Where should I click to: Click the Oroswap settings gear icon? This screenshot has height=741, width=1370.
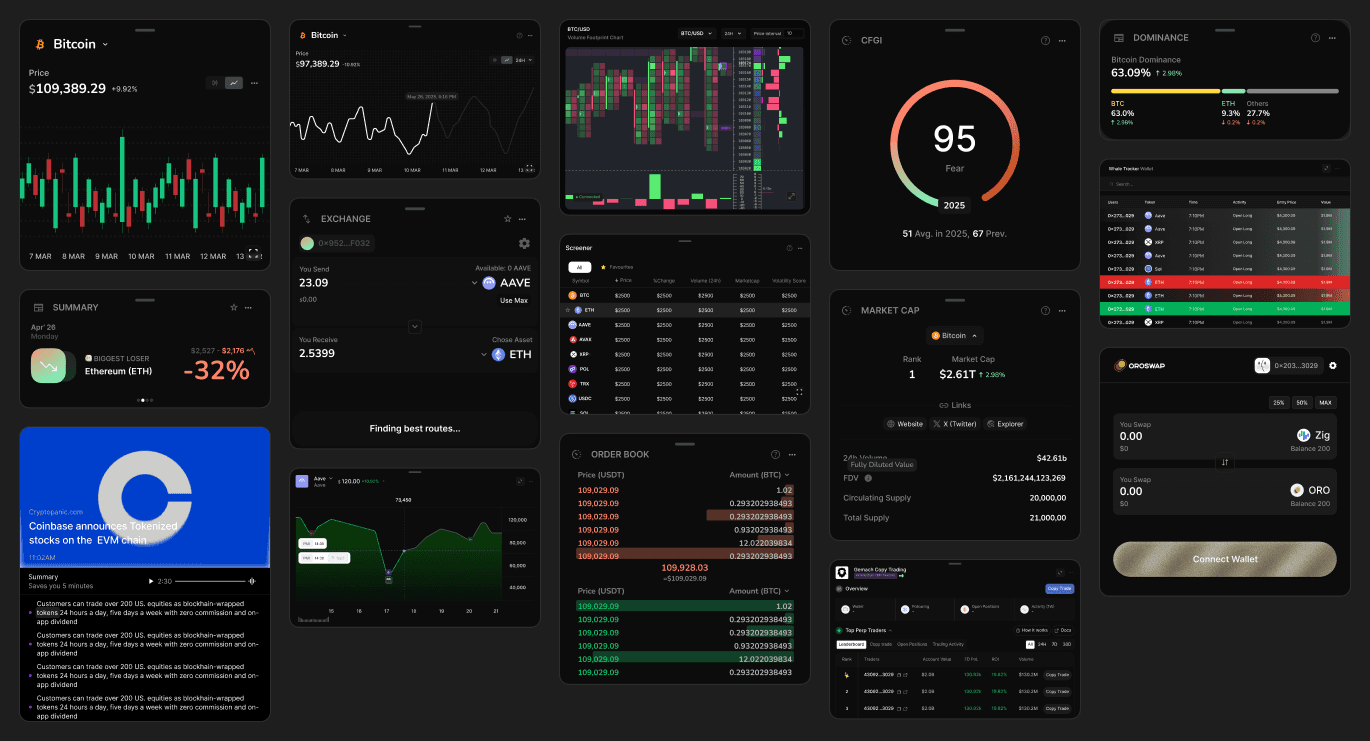click(x=1333, y=366)
